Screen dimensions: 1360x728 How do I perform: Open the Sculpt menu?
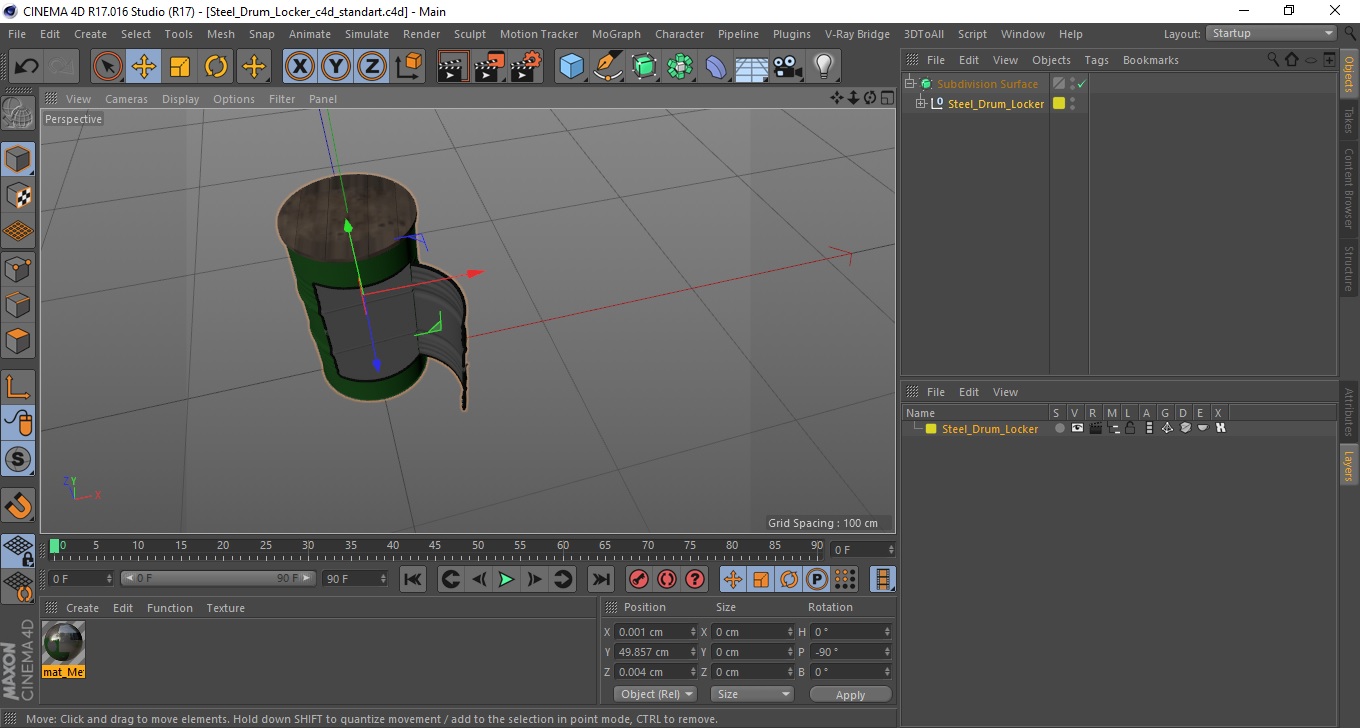coord(470,34)
